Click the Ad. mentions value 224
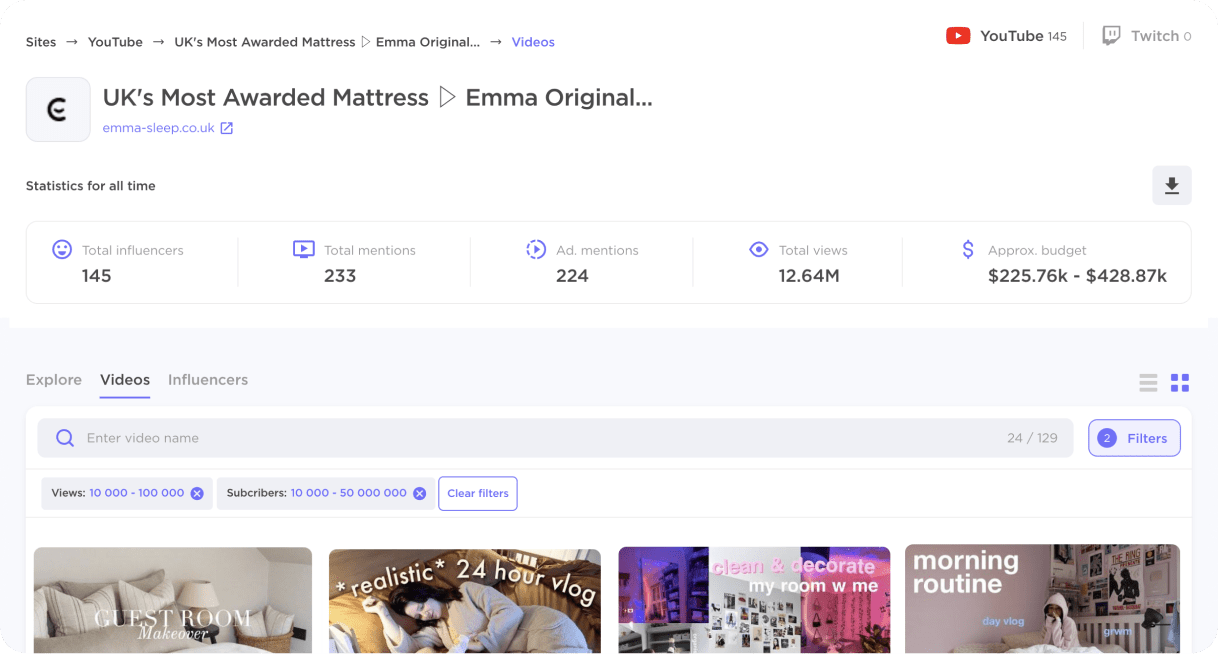This screenshot has height=654, width=1218. [572, 276]
